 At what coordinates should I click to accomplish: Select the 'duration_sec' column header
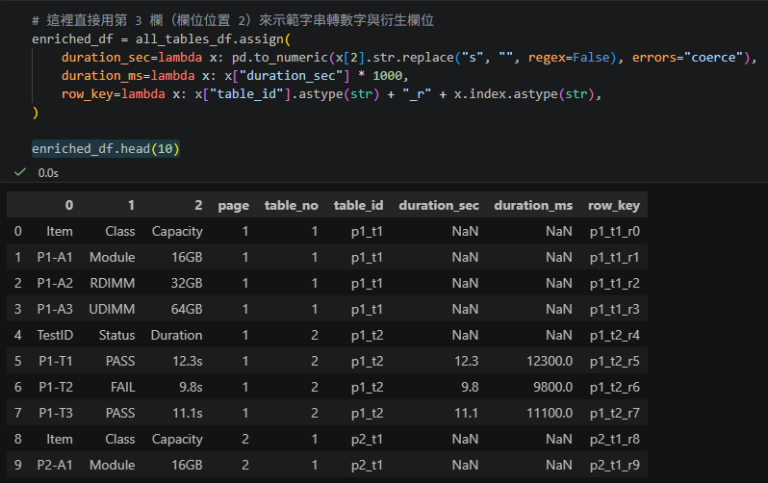pyautogui.click(x=439, y=205)
